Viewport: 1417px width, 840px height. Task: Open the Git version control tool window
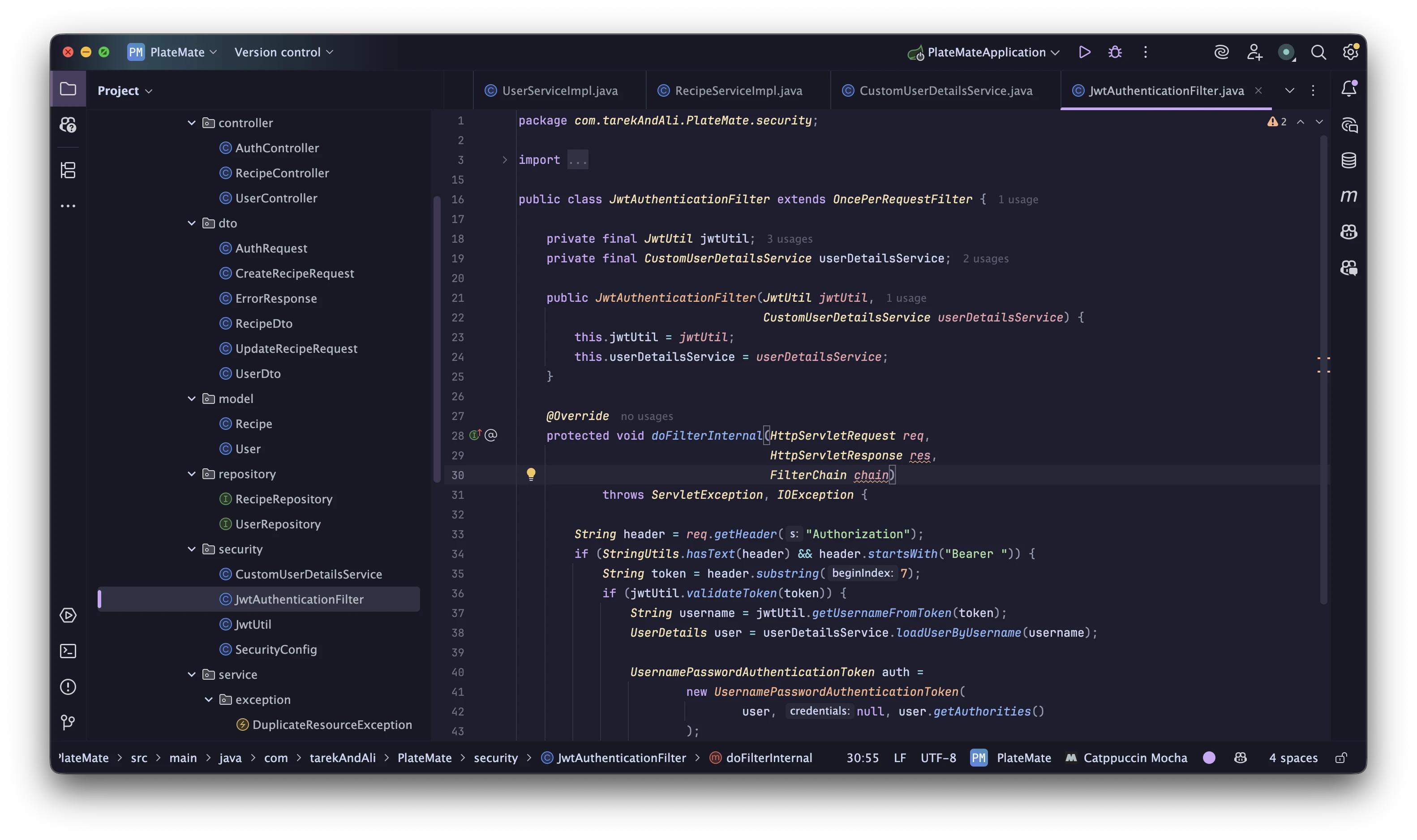click(68, 722)
